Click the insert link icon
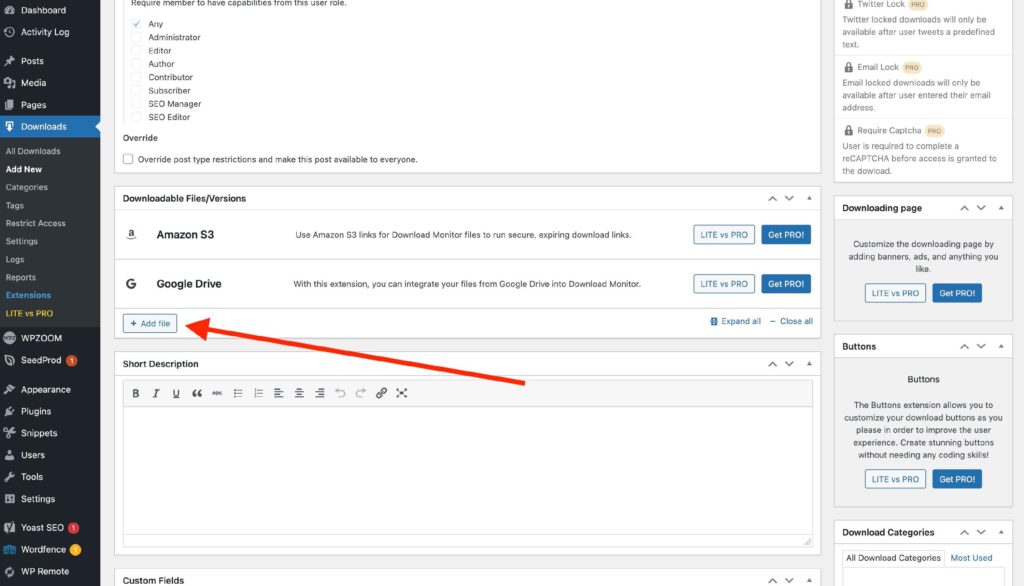 pyautogui.click(x=381, y=393)
